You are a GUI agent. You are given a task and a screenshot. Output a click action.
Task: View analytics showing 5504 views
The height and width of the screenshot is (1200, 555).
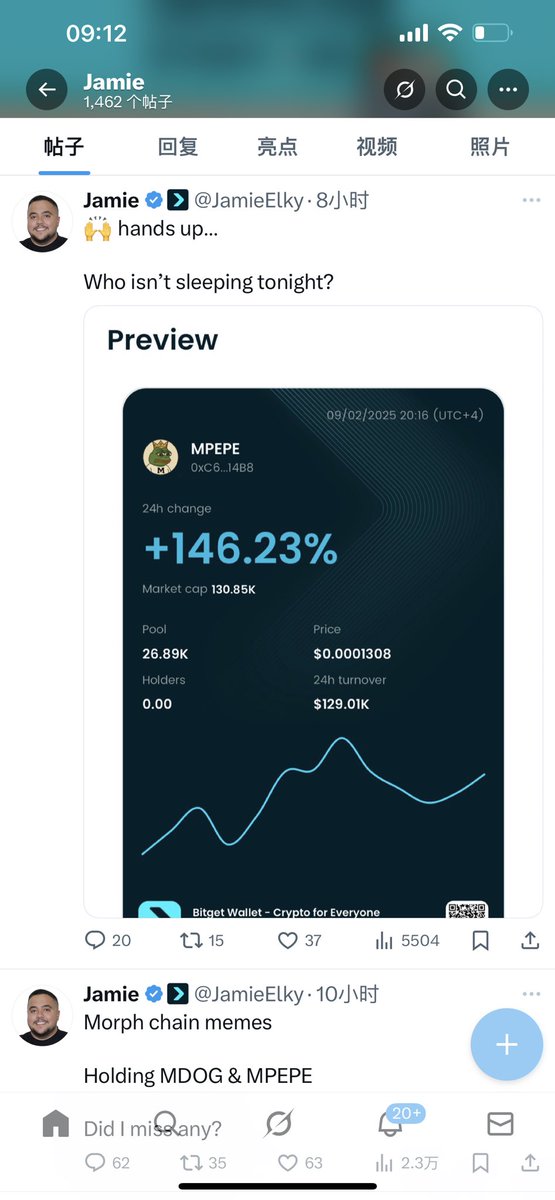point(407,940)
